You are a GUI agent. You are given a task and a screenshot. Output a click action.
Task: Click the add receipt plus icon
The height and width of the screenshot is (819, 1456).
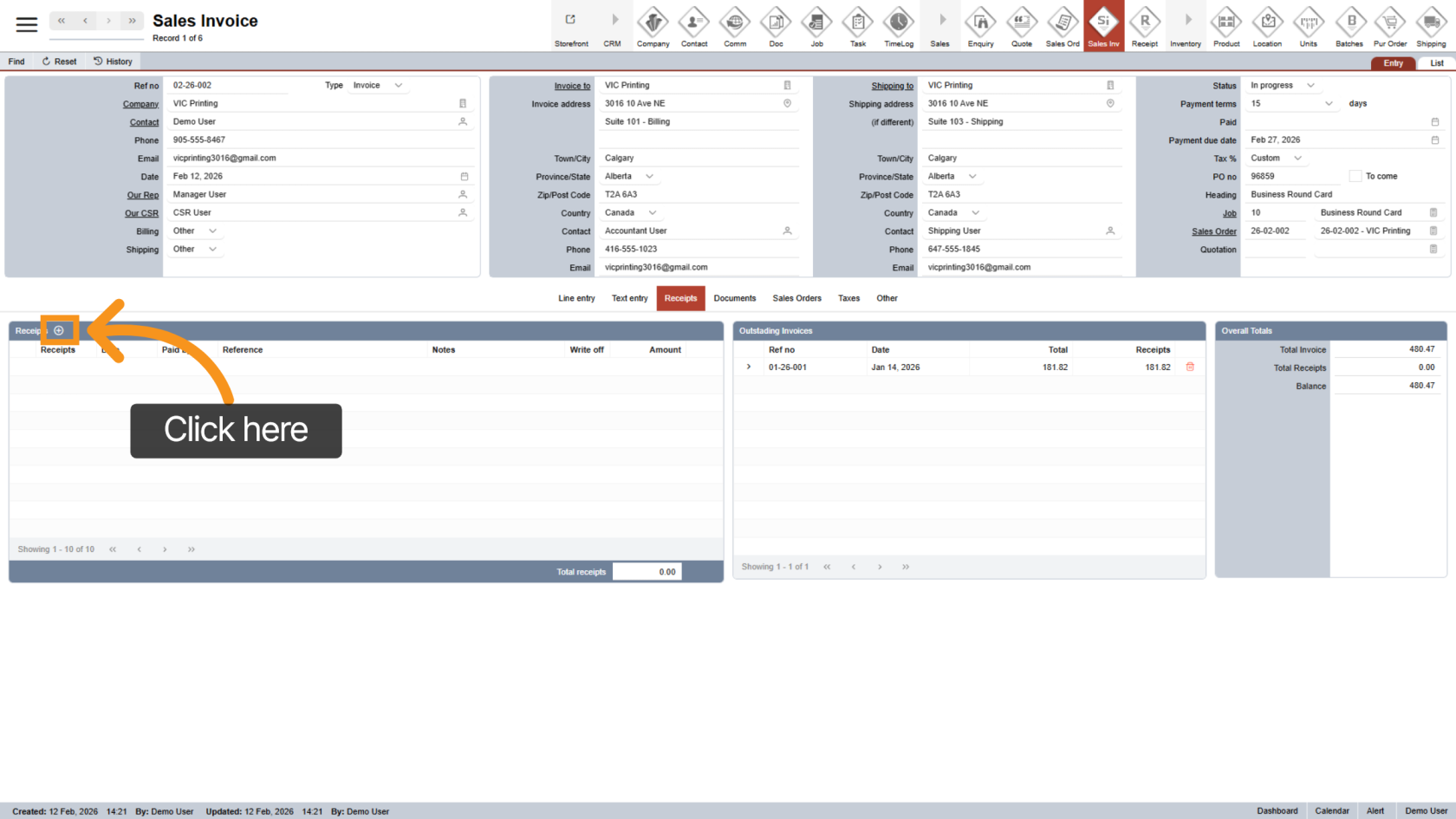click(x=59, y=330)
